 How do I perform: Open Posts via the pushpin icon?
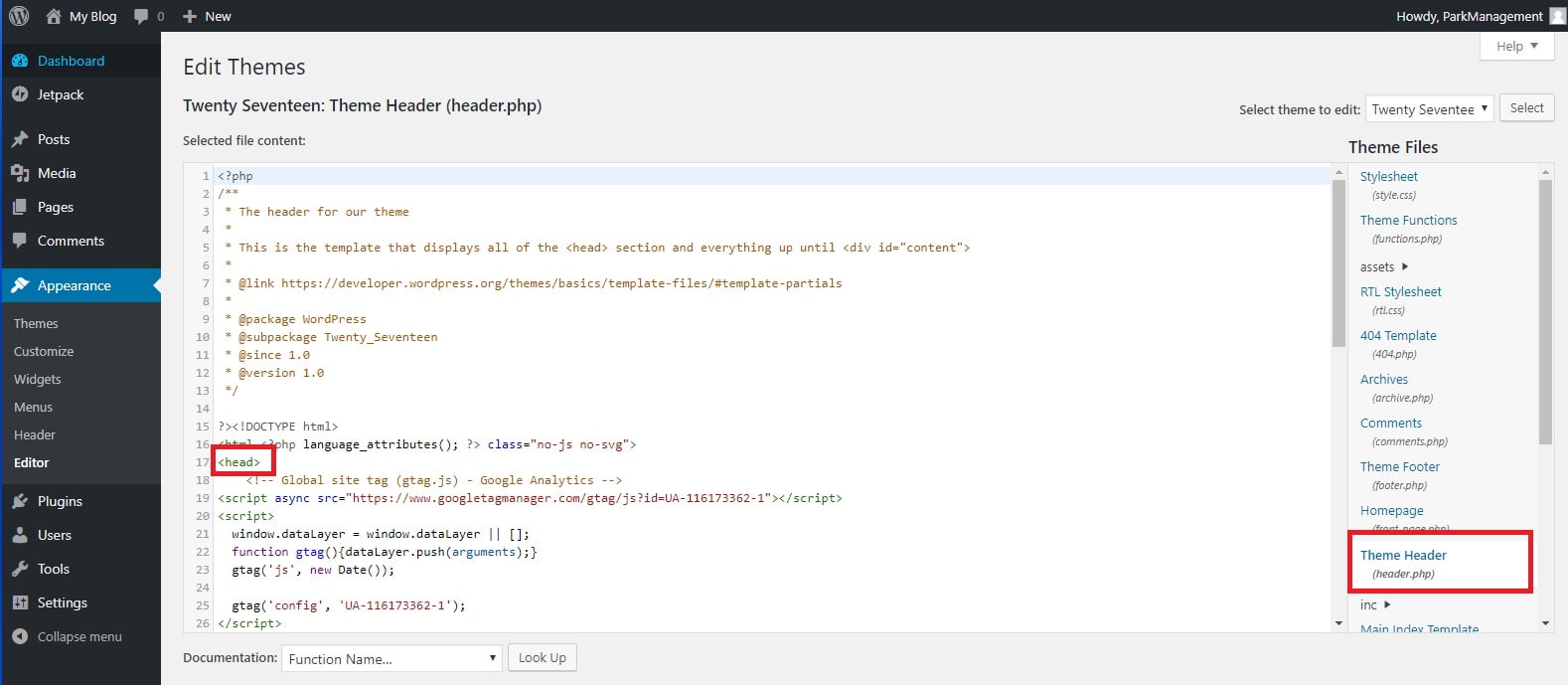pos(20,139)
